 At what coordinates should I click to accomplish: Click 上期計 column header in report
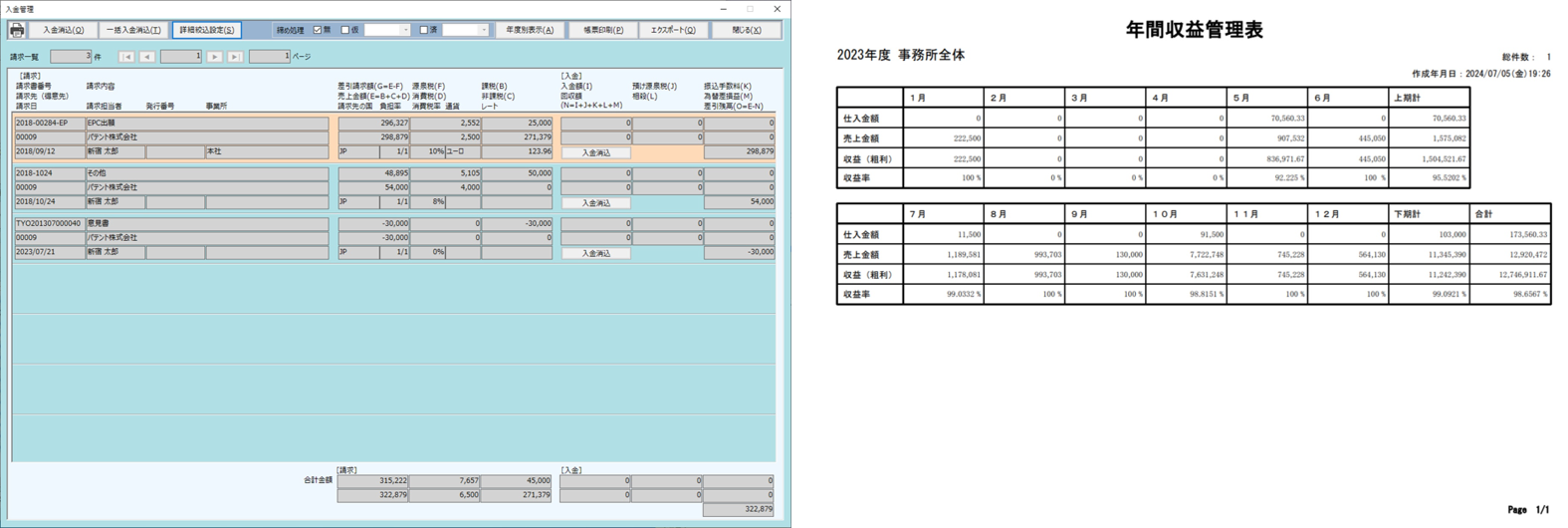click(x=1429, y=98)
